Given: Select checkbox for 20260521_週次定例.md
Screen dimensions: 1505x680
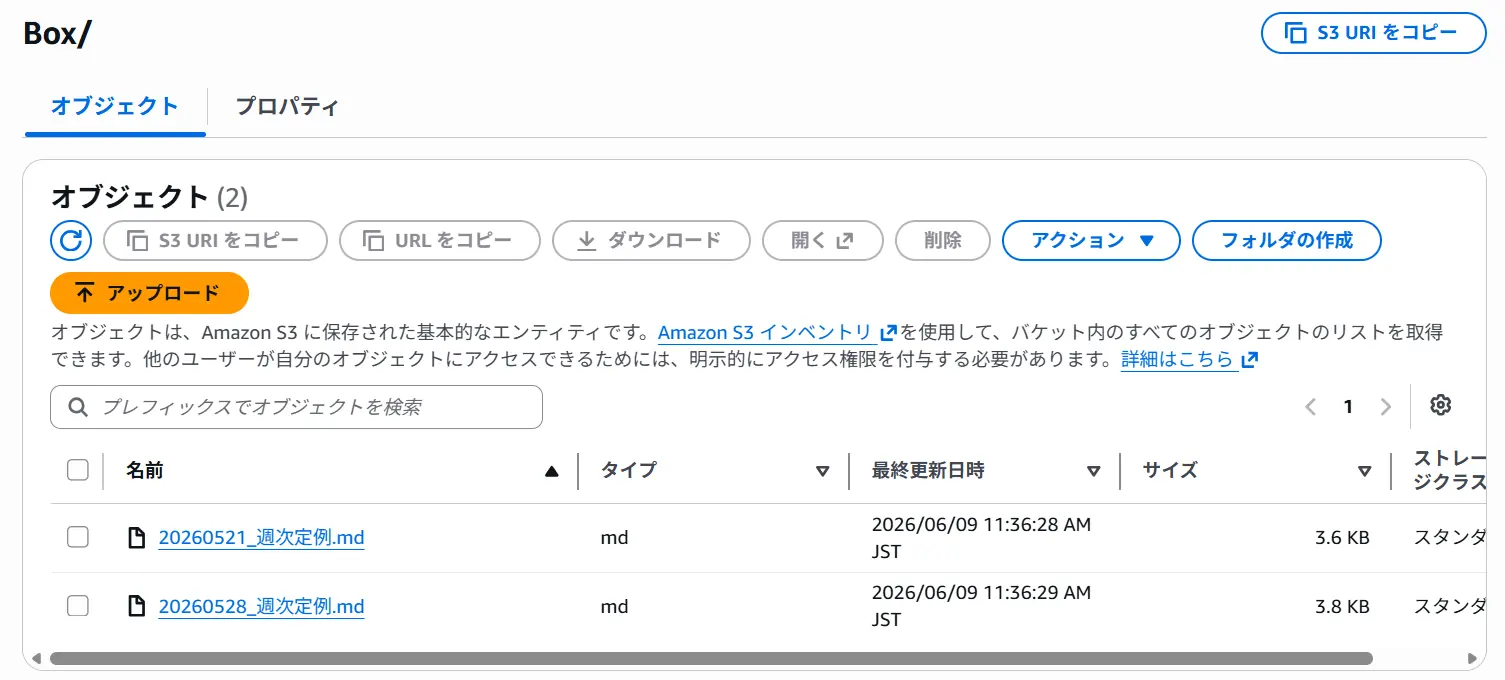Looking at the screenshot, I should (78, 538).
